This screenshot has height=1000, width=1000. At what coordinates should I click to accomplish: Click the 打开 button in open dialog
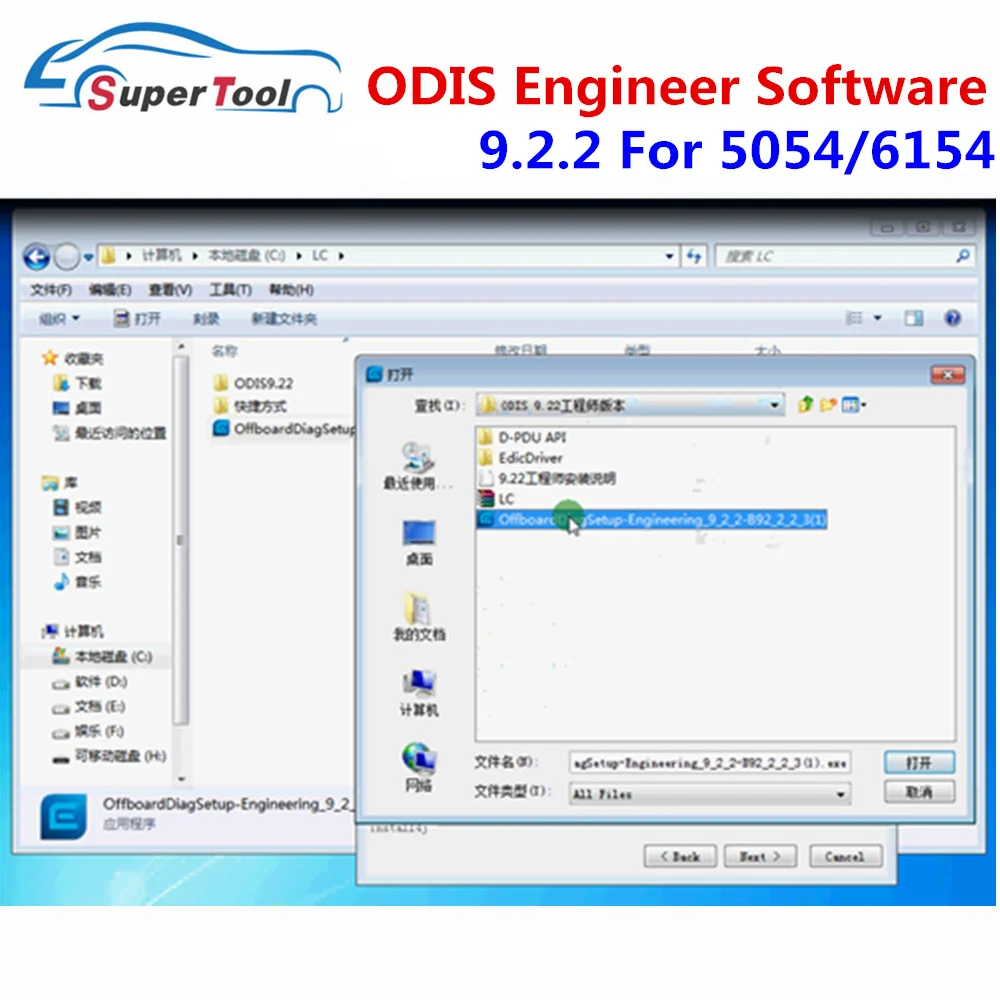(x=919, y=763)
